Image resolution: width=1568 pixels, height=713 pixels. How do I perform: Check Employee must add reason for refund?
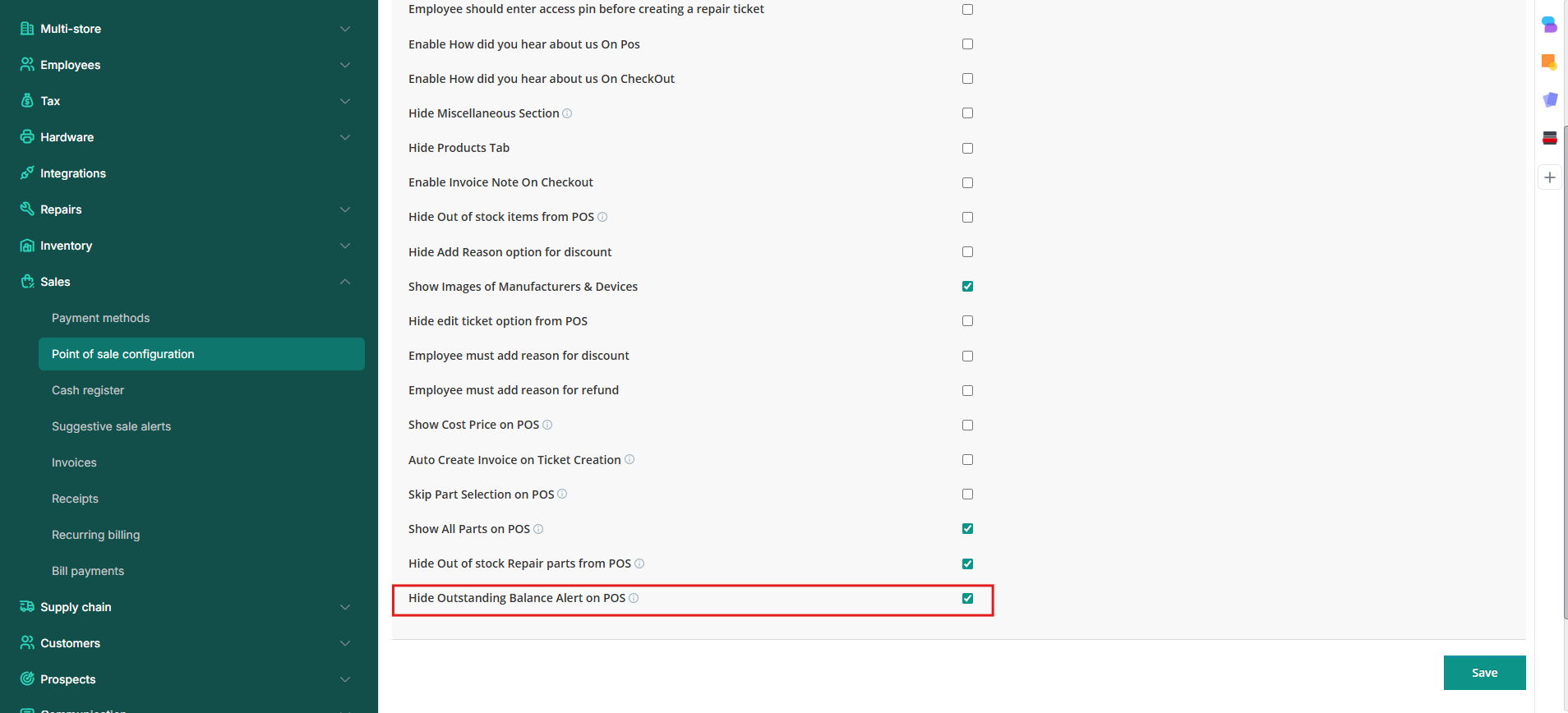point(967,391)
